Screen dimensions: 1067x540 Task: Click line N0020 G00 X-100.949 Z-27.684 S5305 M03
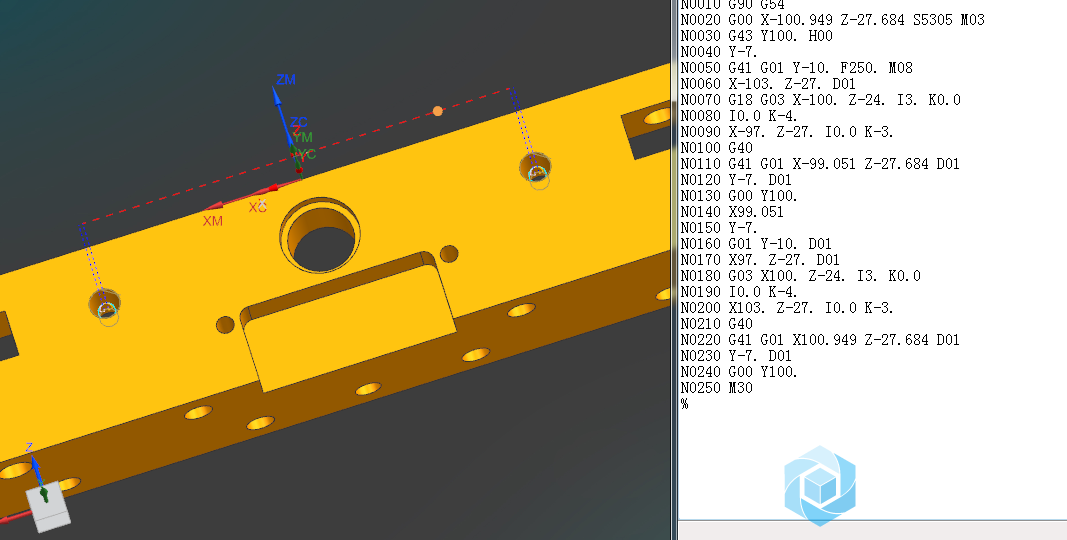pos(833,20)
